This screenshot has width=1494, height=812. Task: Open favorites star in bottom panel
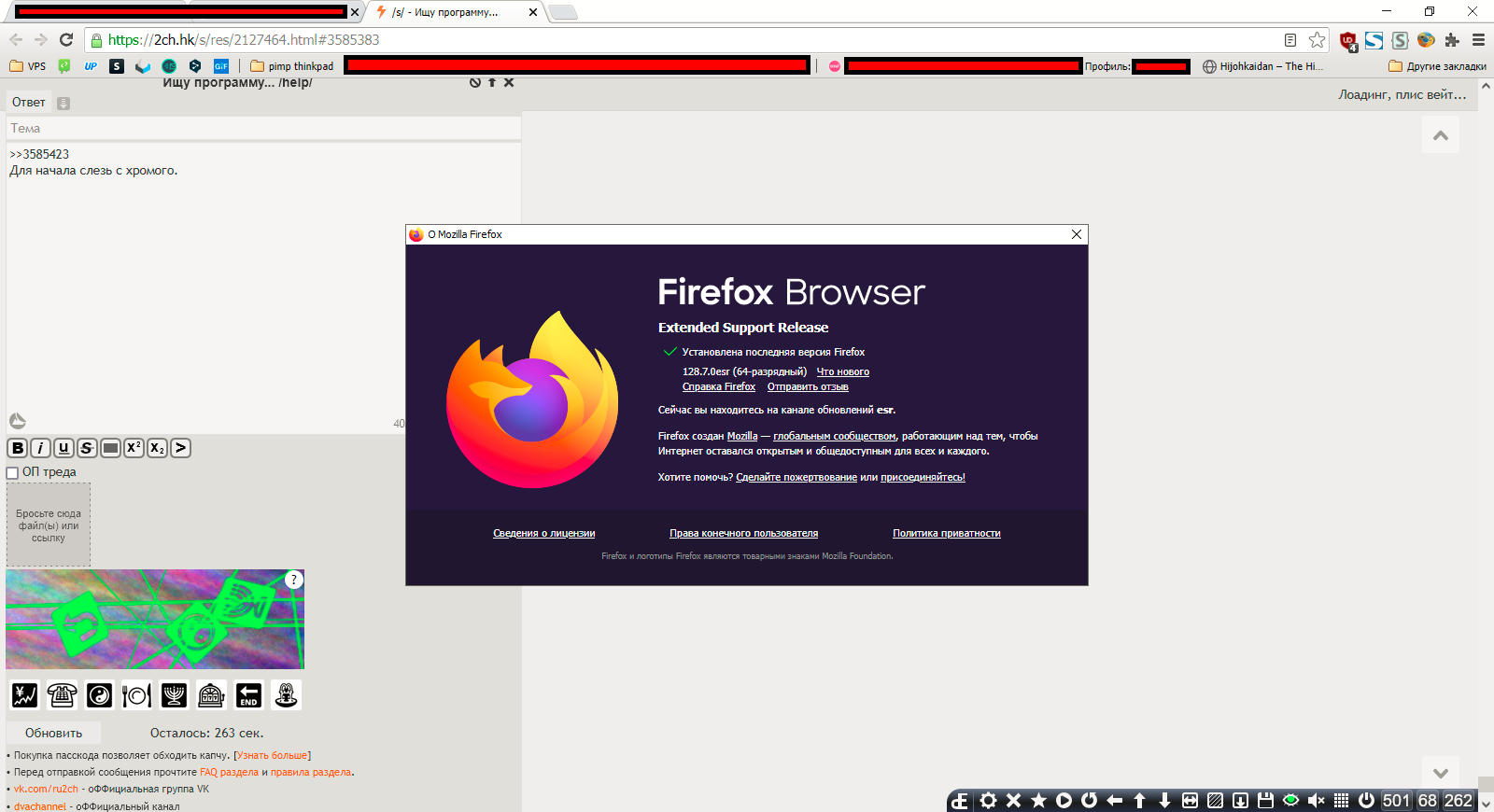pyautogui.click(x=1038, y=801)
